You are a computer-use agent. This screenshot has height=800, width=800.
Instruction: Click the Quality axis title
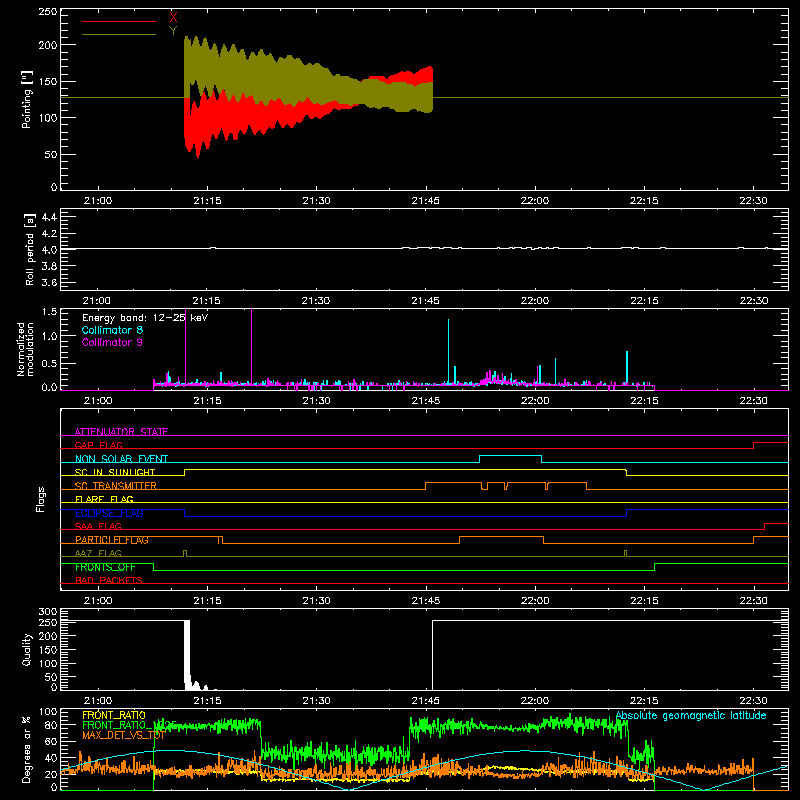pos(27,649)
